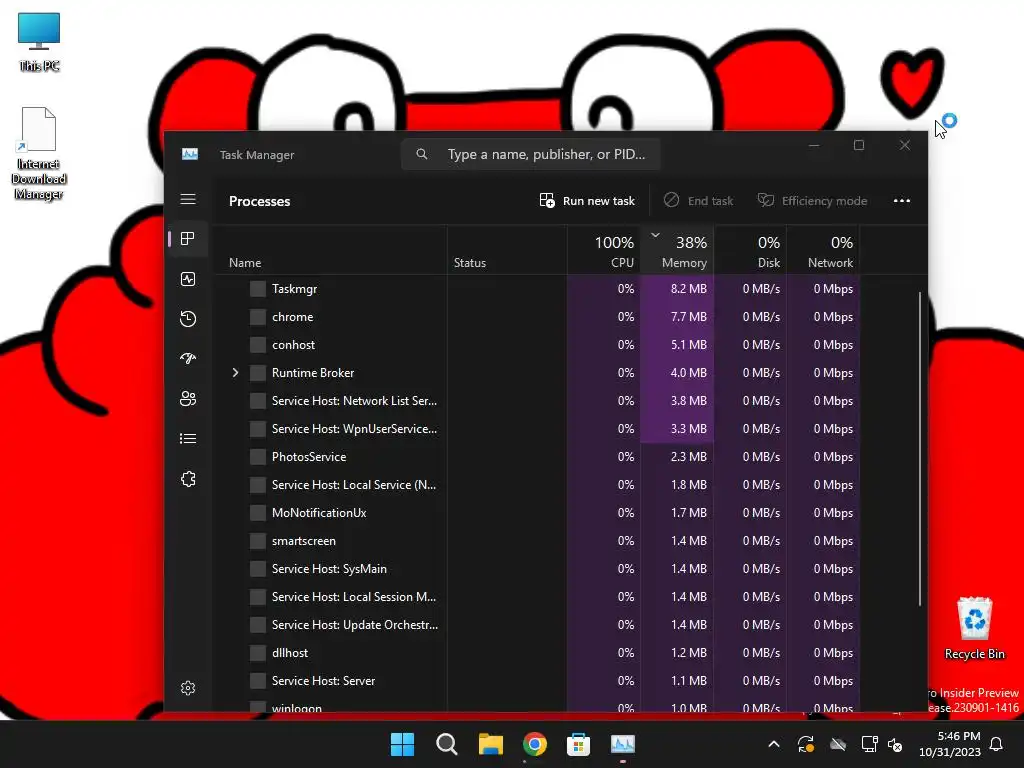The image size is (1024, 768).
Task: Select the MoNotificationUx process row
Action: 537,513
